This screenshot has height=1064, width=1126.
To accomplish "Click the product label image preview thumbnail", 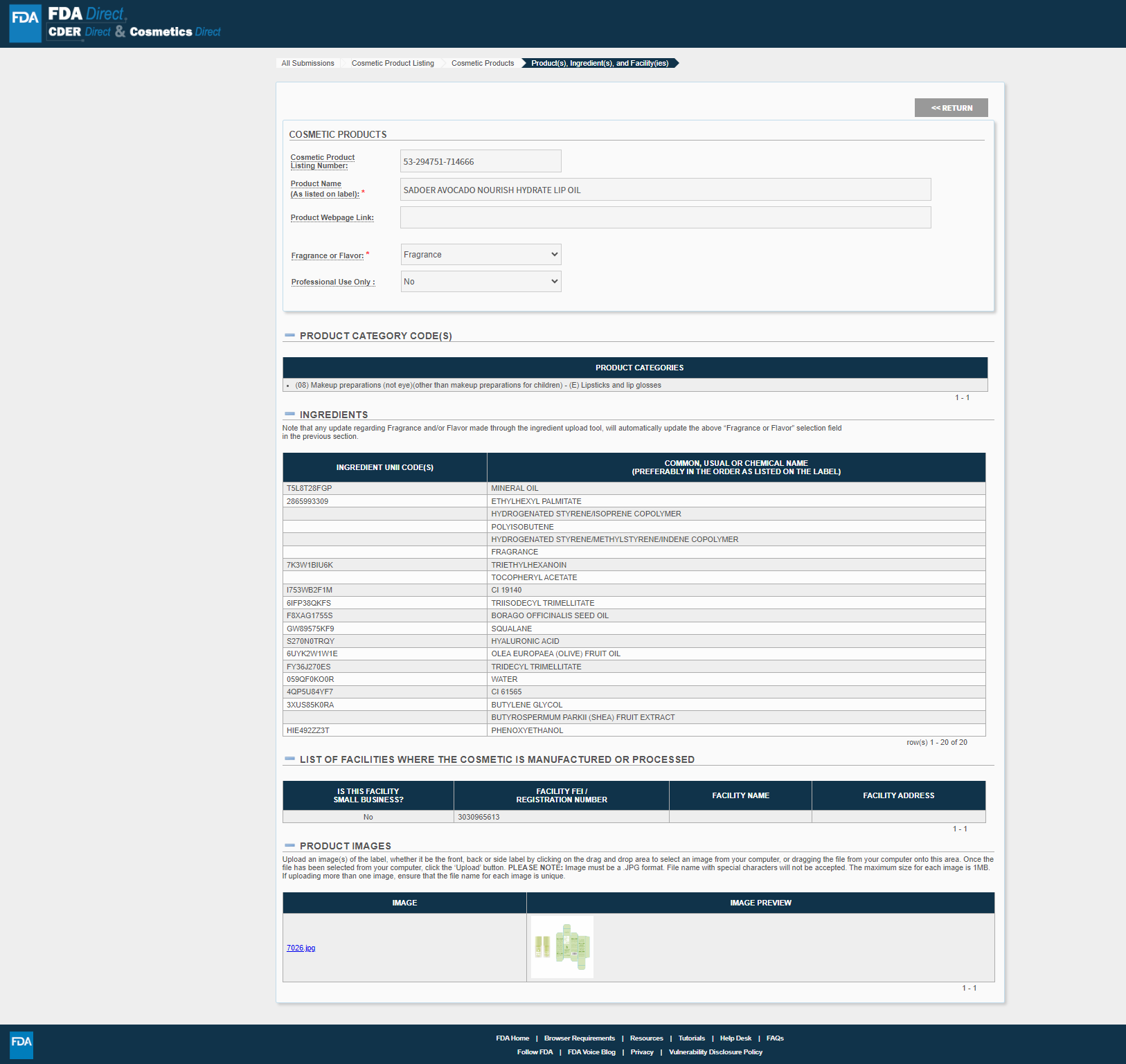I will pyautogui.click(x=562, y=947).
